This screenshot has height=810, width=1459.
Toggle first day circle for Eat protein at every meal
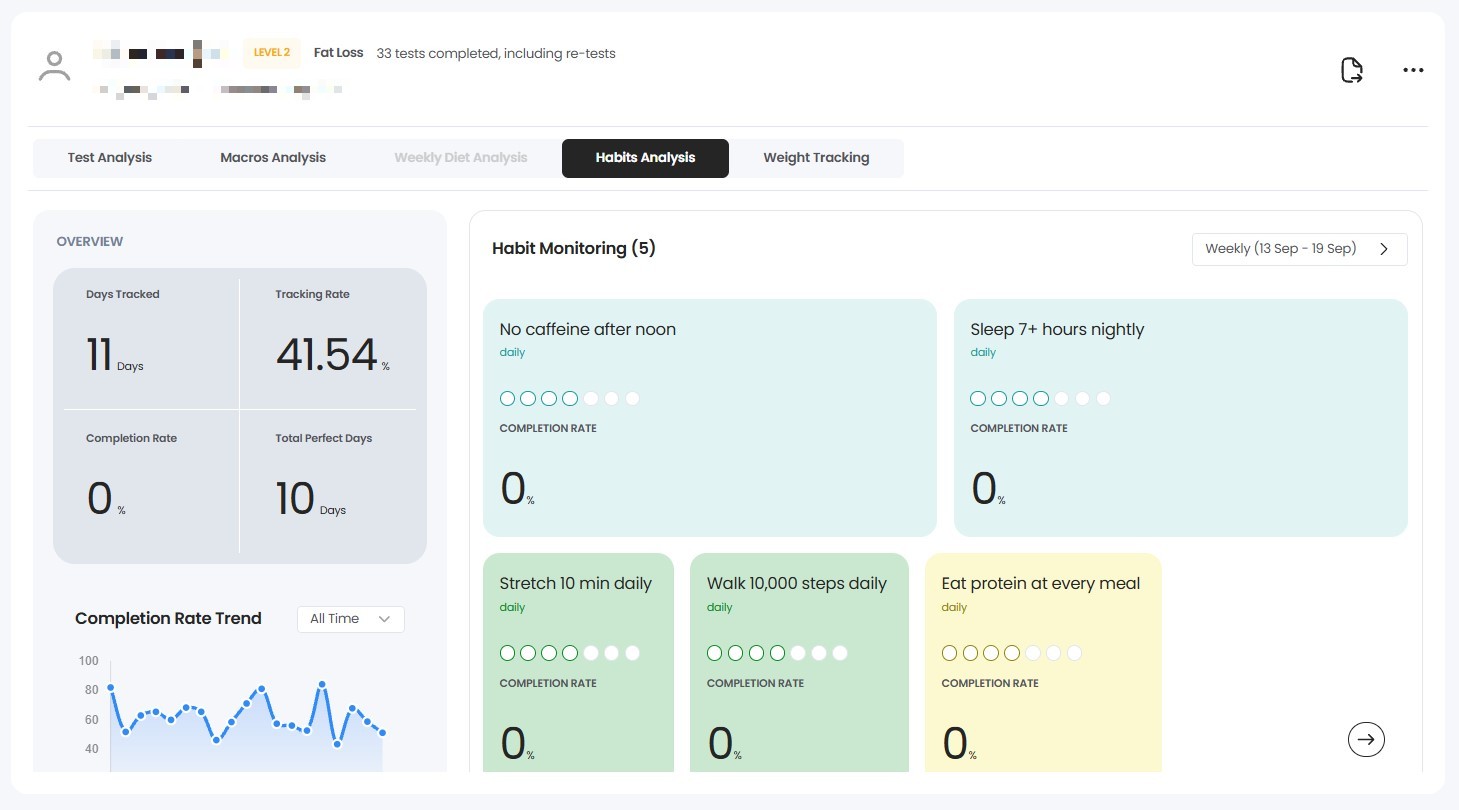(x=949, y=653)
